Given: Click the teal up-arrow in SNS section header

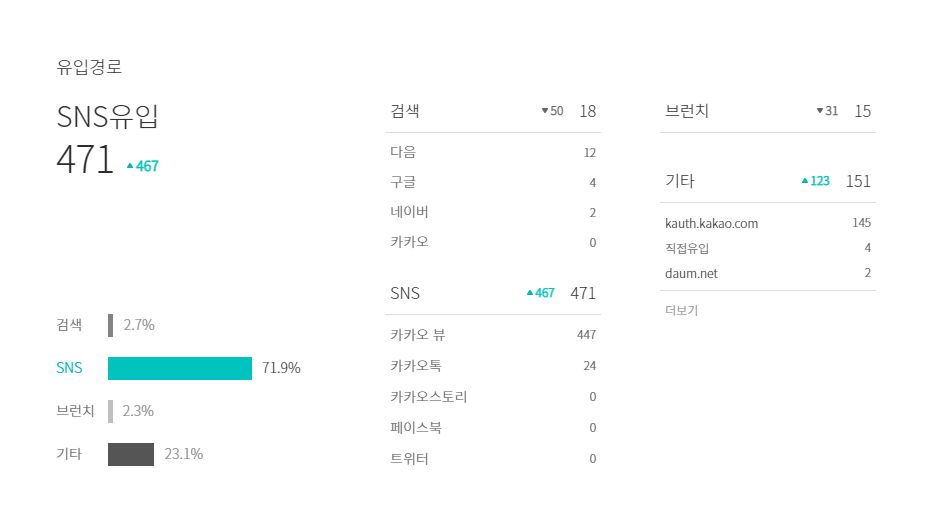Looking at the screenshot, I should tap(529, 293).
